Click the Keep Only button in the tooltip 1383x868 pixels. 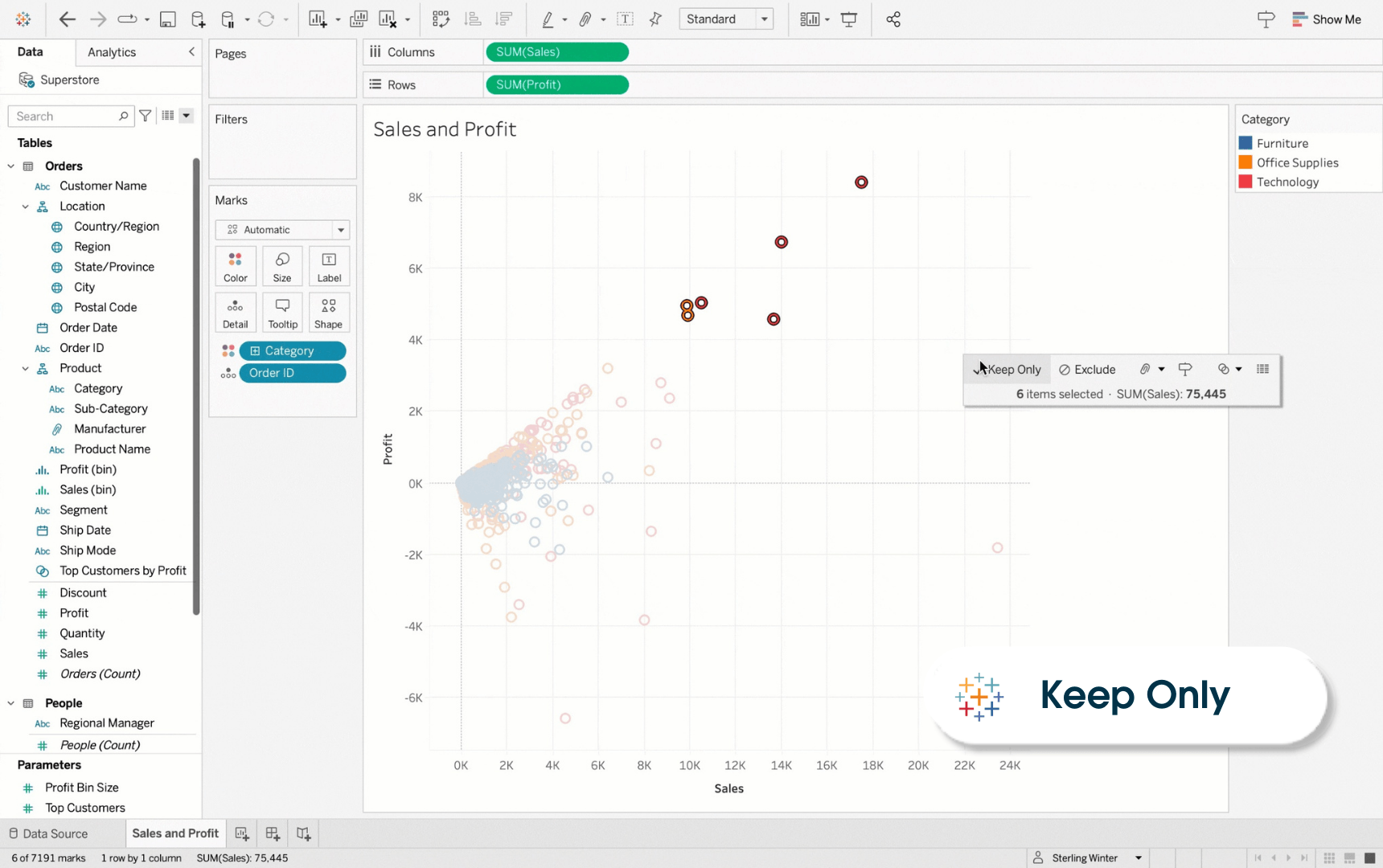click(1012, 369)
